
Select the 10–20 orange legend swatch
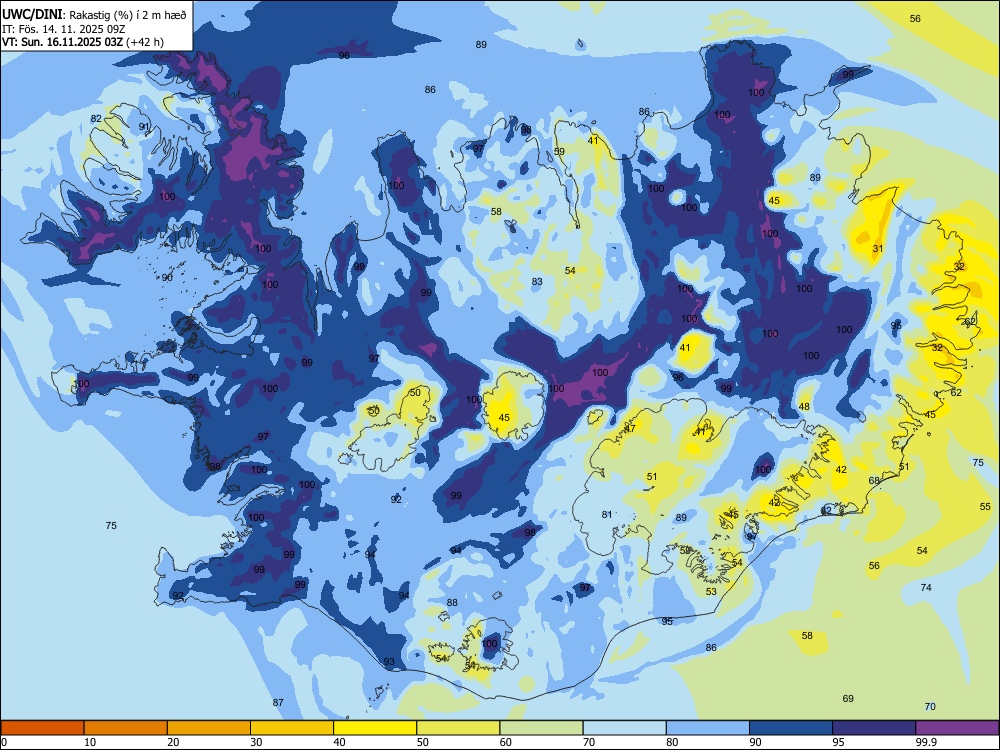126,728
